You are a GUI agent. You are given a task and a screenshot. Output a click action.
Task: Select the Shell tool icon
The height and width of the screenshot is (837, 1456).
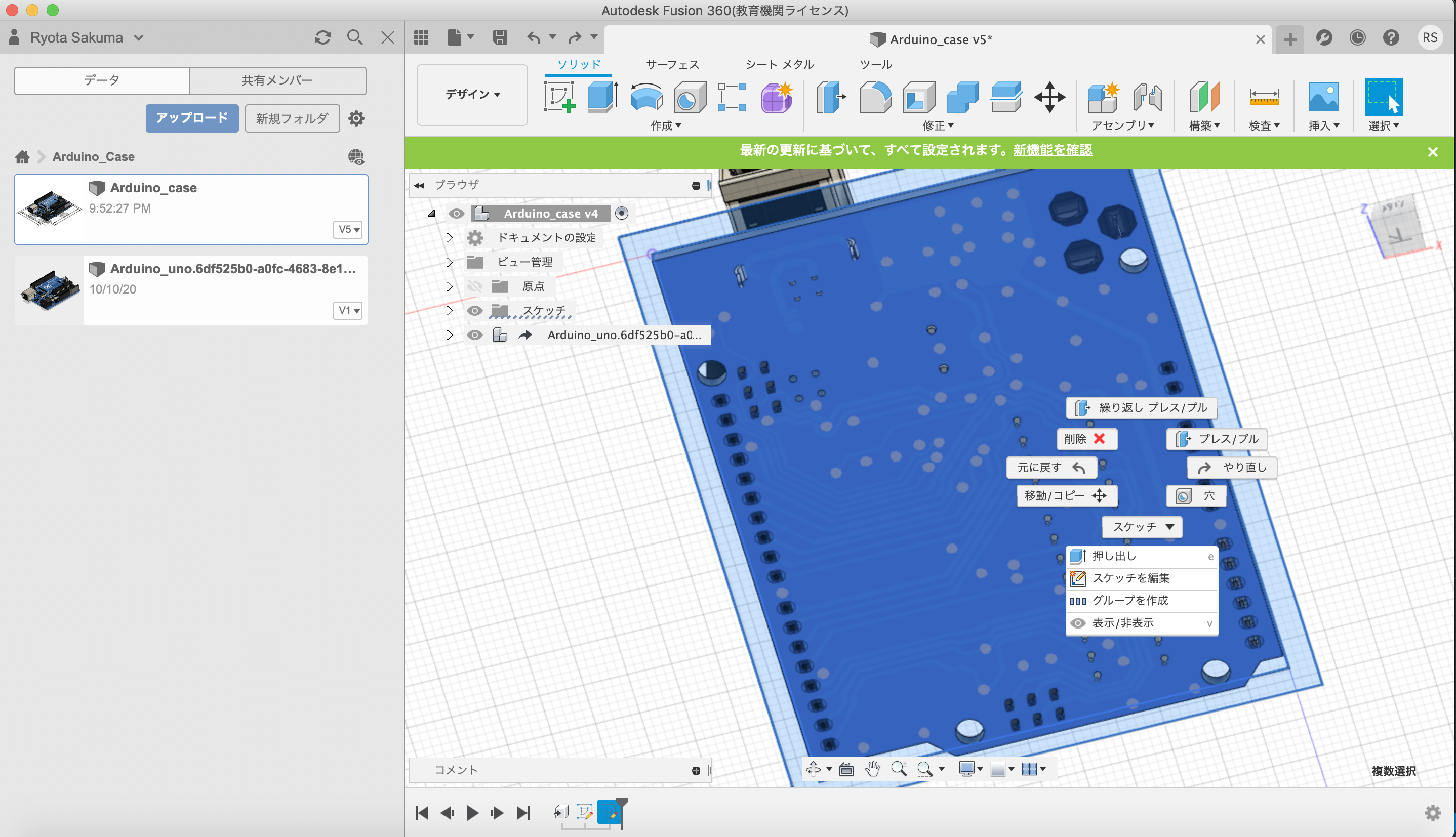pos(918,97)
